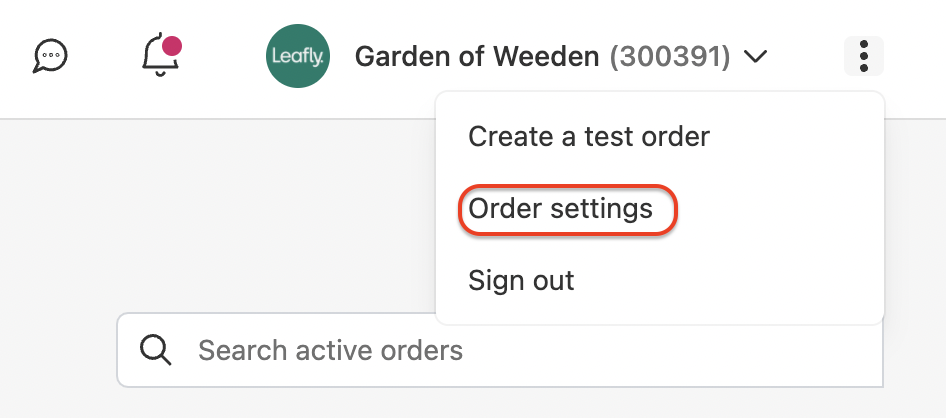
Task: Click the magnifying glass search icon
Action: coord(155,350)
